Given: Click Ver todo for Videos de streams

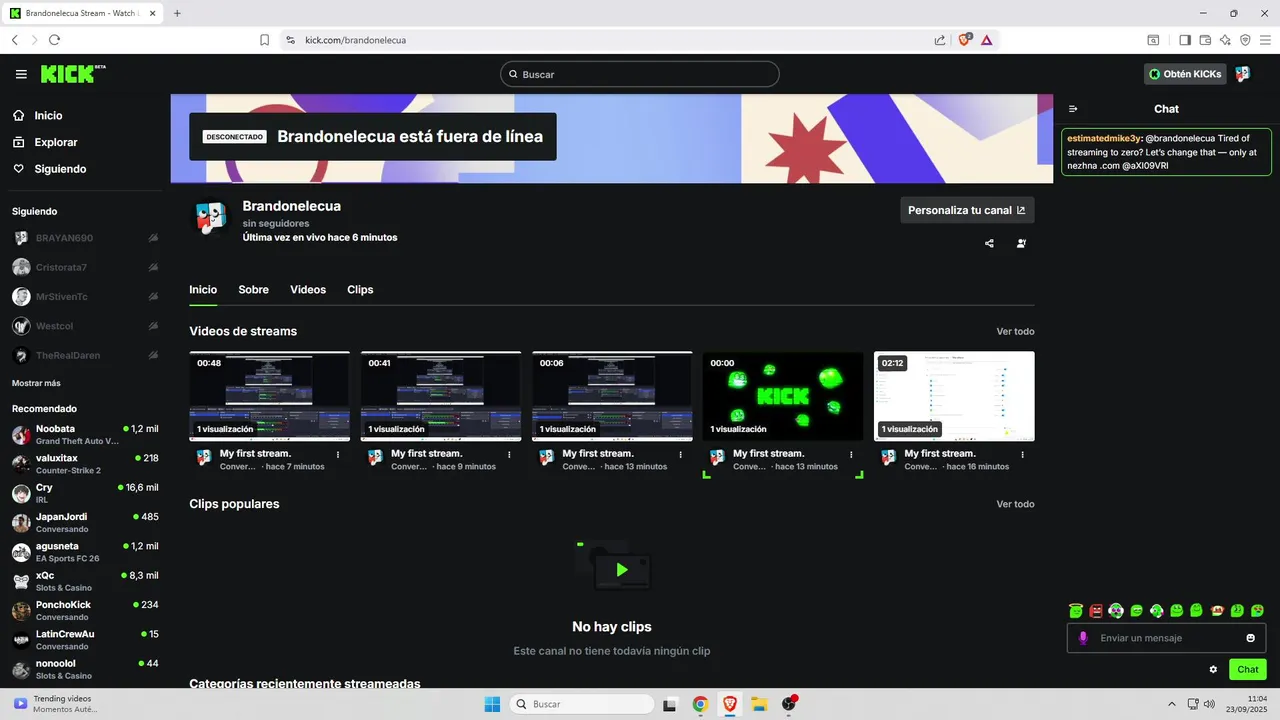Looking at the screenshot, I should pyautogui.click(x=1015, y=331).
